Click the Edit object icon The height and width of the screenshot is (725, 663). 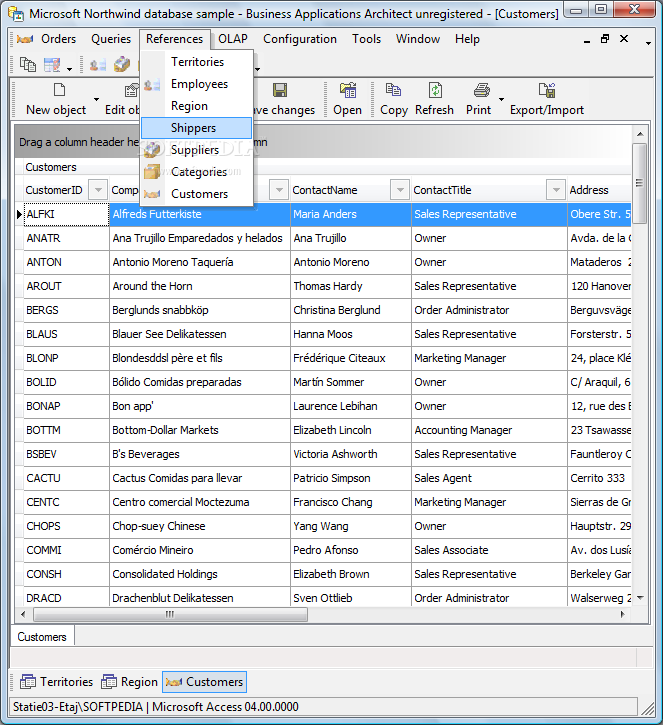(x=132, y=90)
